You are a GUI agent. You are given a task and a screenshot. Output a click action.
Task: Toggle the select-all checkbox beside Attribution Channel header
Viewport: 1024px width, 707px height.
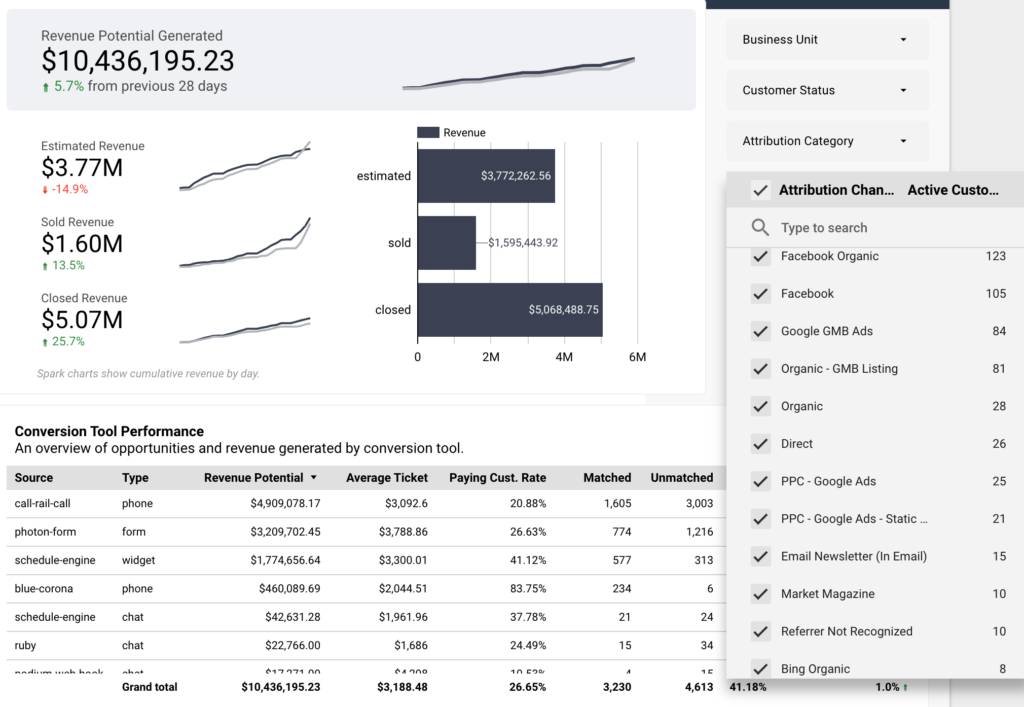(760, 190)
